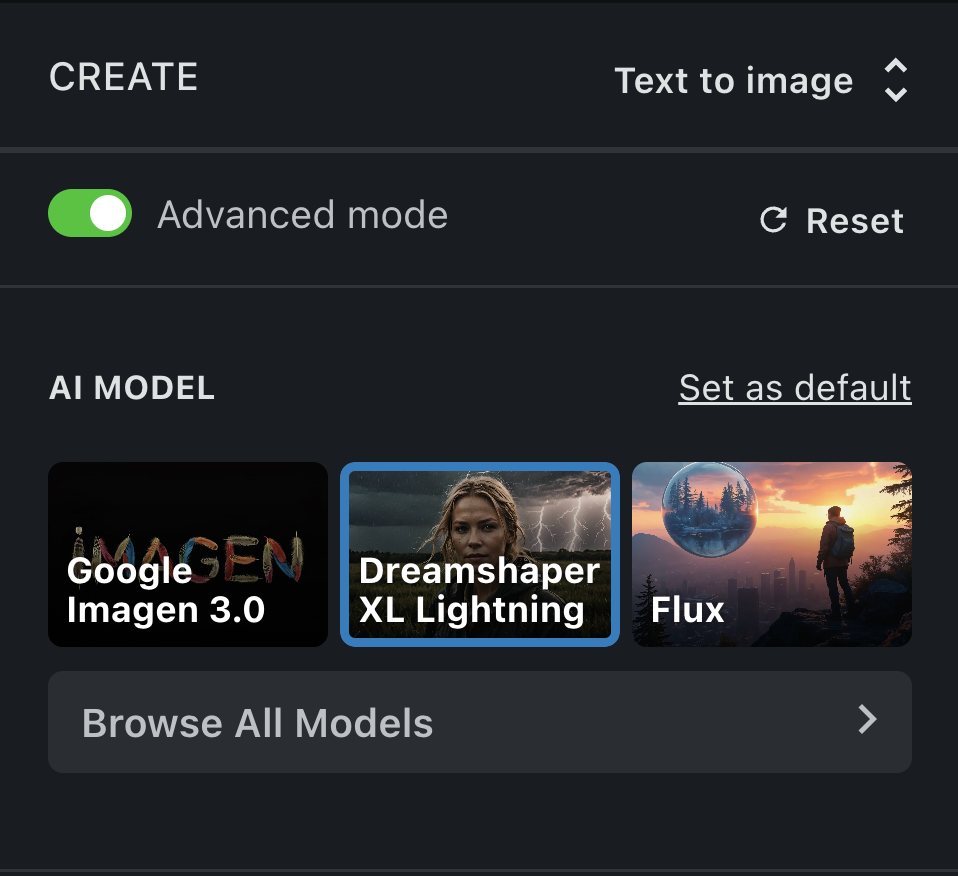Open Browse All Models
The height and width of the screenshot is (876, 958).
(x=480, y=722)
